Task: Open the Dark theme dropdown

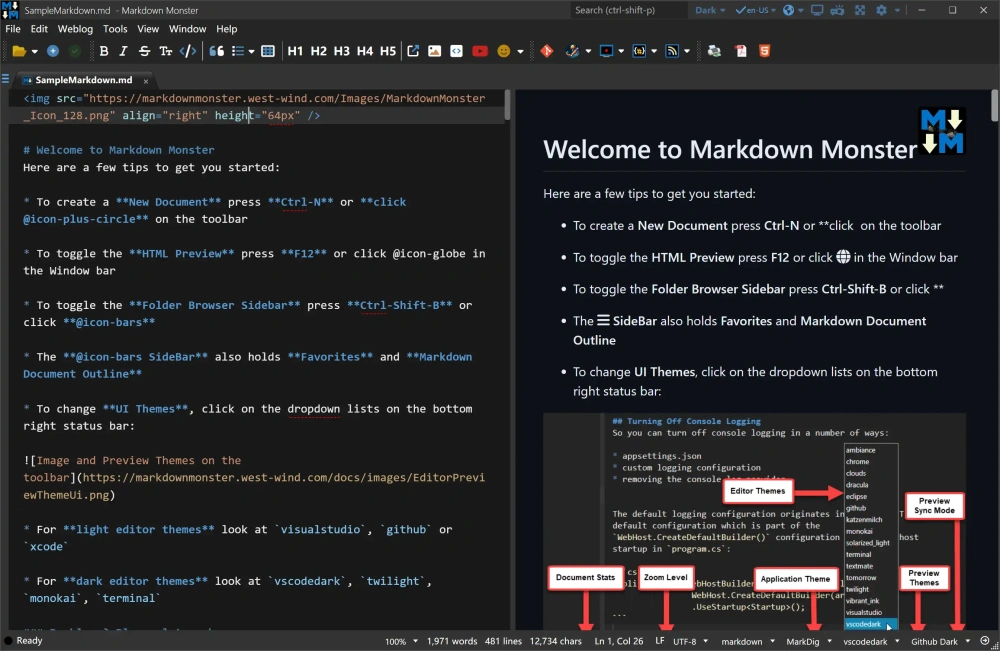Action: click(x=710, y=10)
